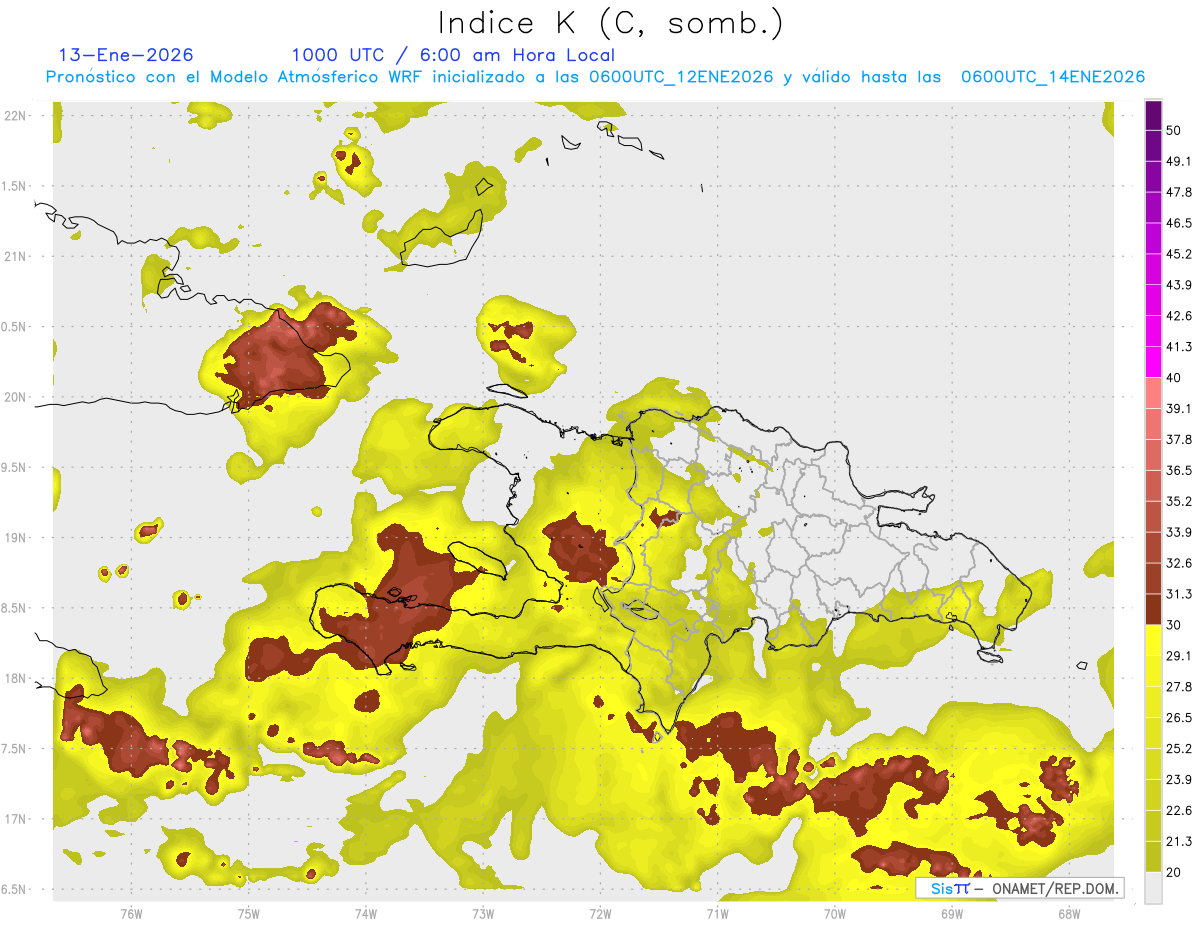The height and width of the screenshot is (927, 1200).
Task: Click the 18N latitude label
Action: pos(15,679)
